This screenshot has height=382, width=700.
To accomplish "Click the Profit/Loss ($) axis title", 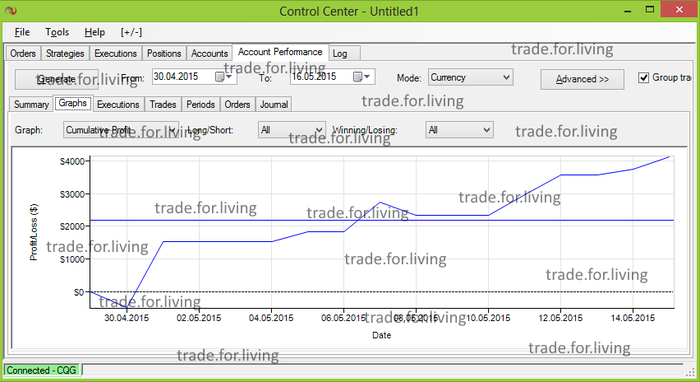I will [34, 232].
